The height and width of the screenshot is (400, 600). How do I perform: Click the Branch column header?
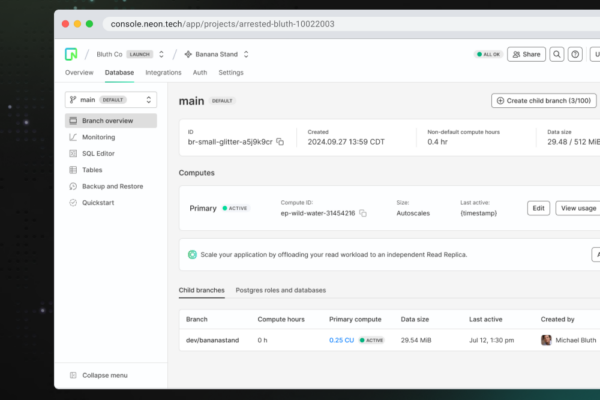[x=197, y=319]
